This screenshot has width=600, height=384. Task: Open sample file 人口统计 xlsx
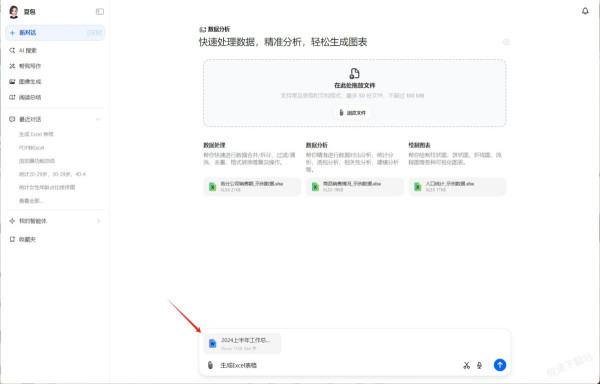[457, 186]
